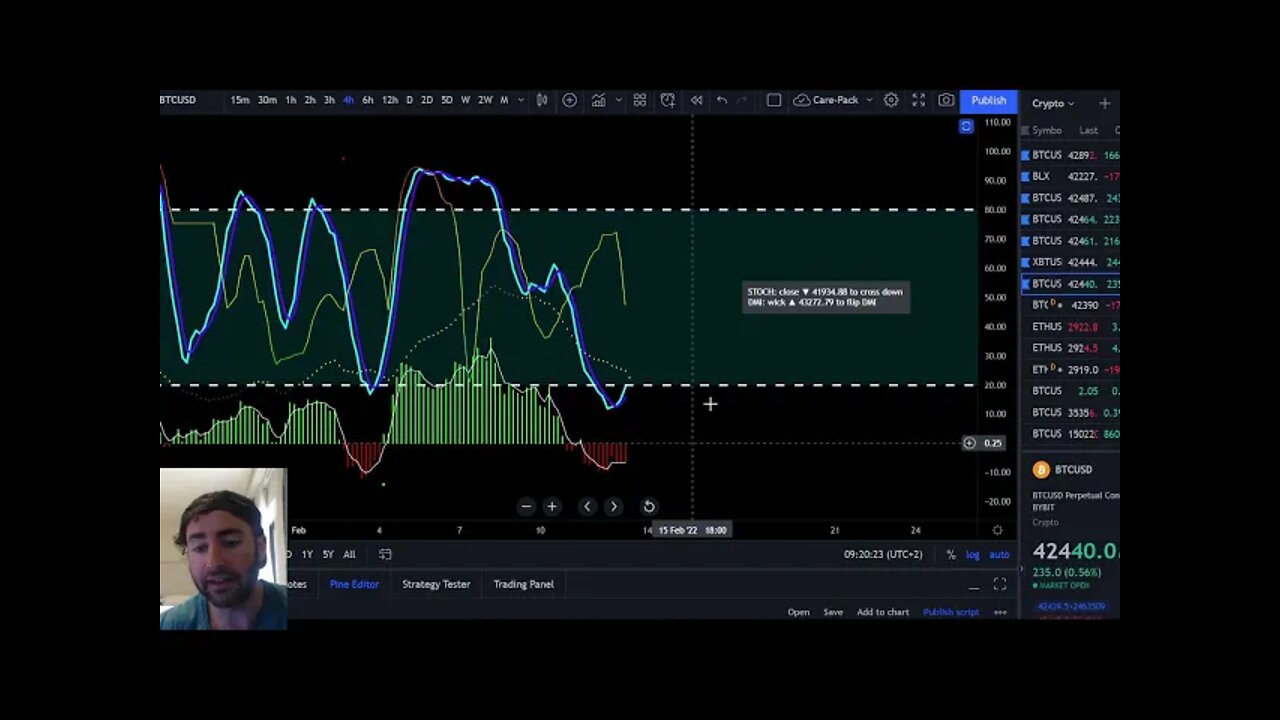Open chart settings gear in top toolbar
The image size is (1280, 720).
click(890, 100)
